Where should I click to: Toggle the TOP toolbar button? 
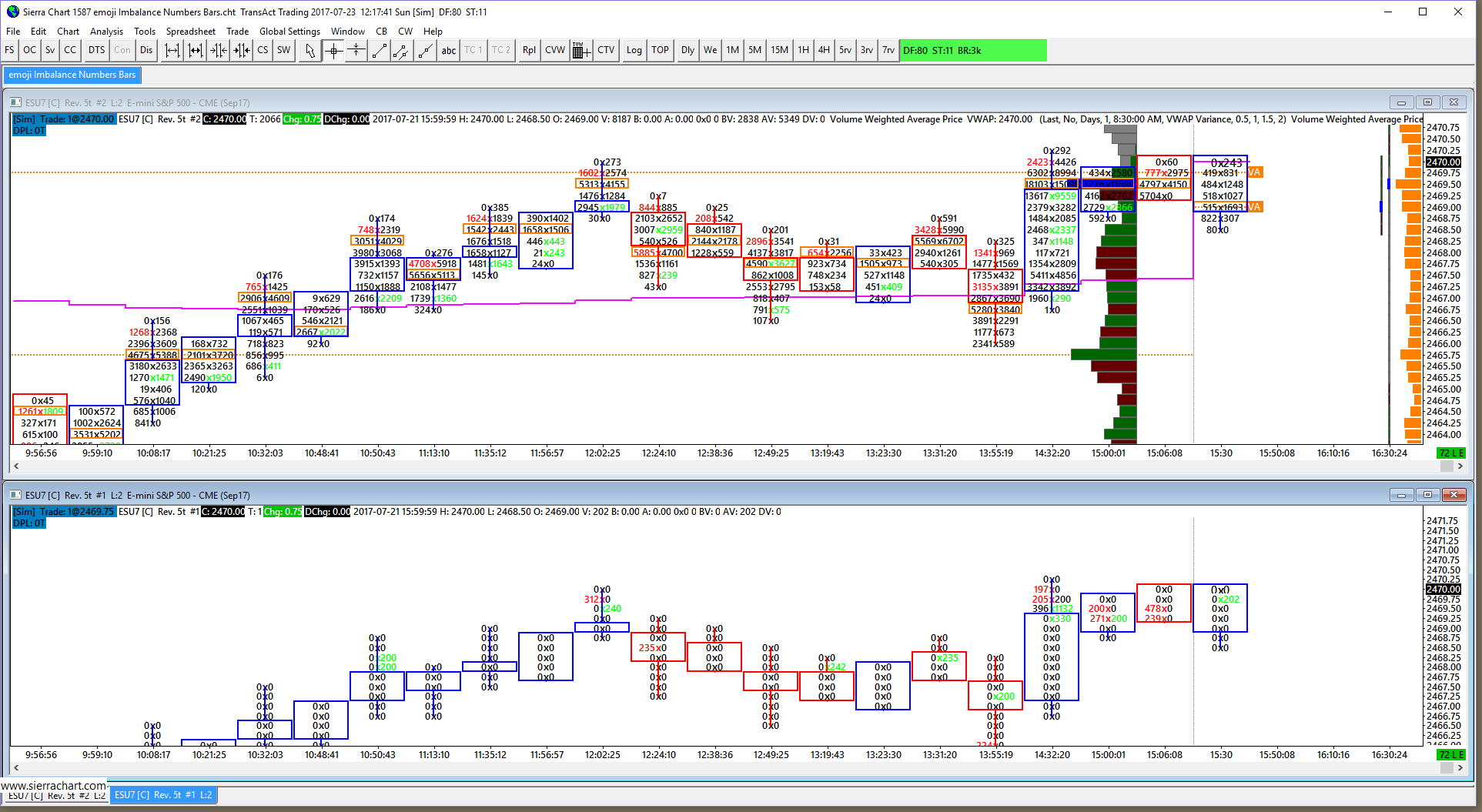[660, 50]
